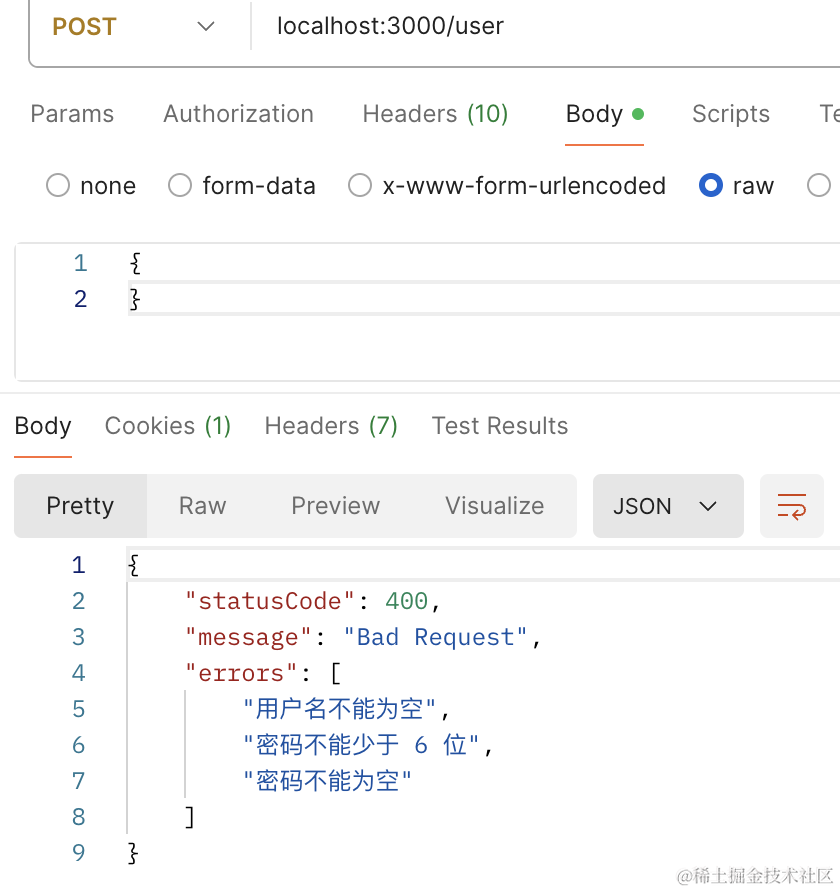Click the wrap lines icon in response
This screenshot has width=840, height=892.
[x=791, y=506]
